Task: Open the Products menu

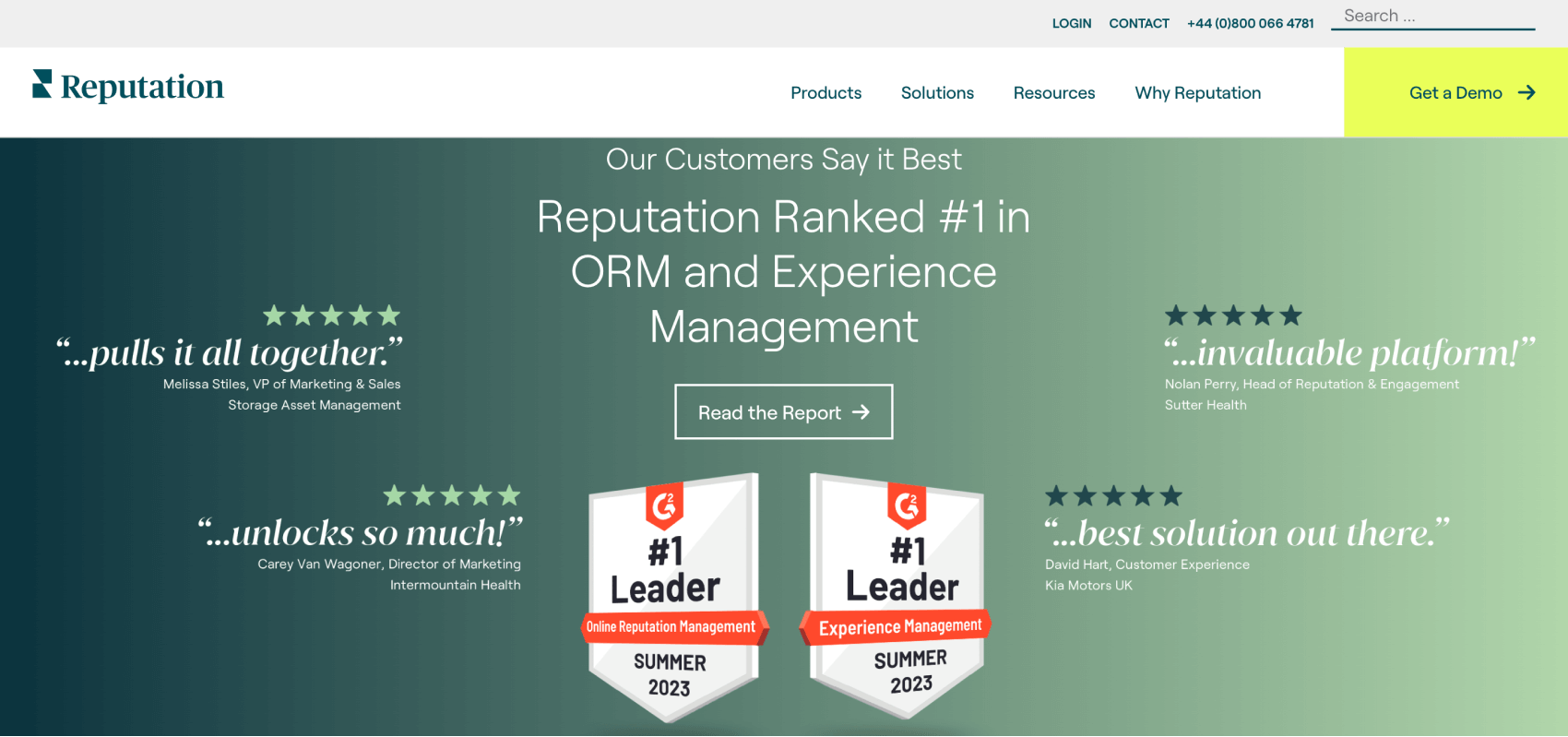Action: tap(826, 93)
